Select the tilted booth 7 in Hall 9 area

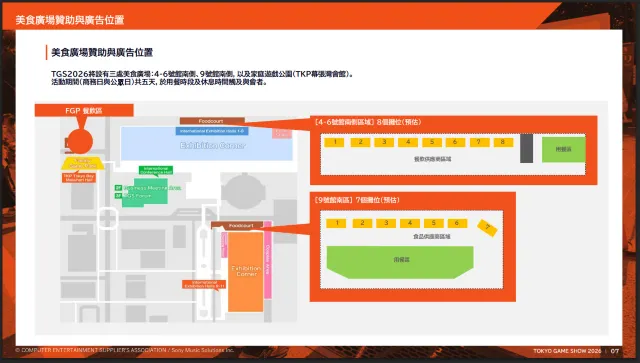(487, 227)
